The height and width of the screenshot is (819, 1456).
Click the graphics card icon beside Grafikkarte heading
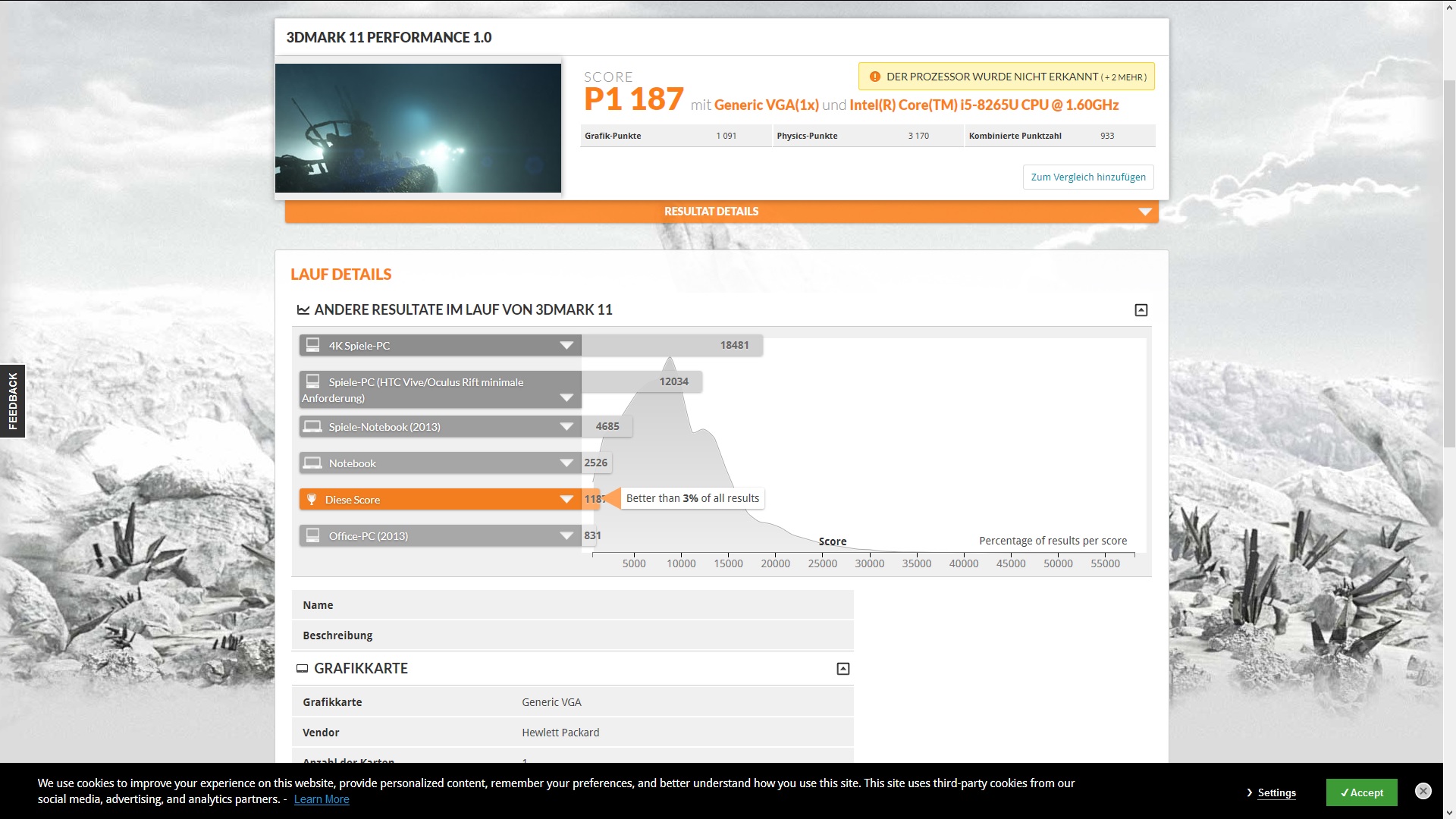(x=302, y=668)
